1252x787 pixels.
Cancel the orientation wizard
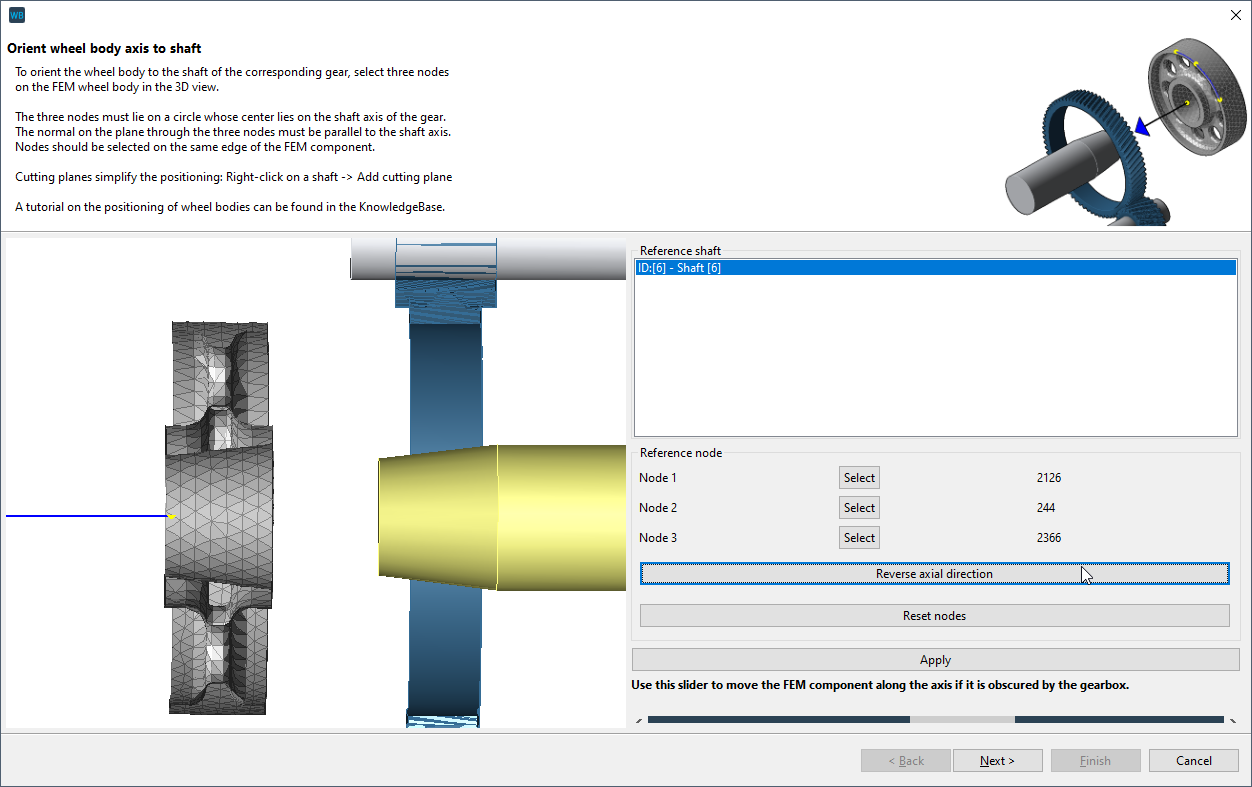click(1193, 760)
